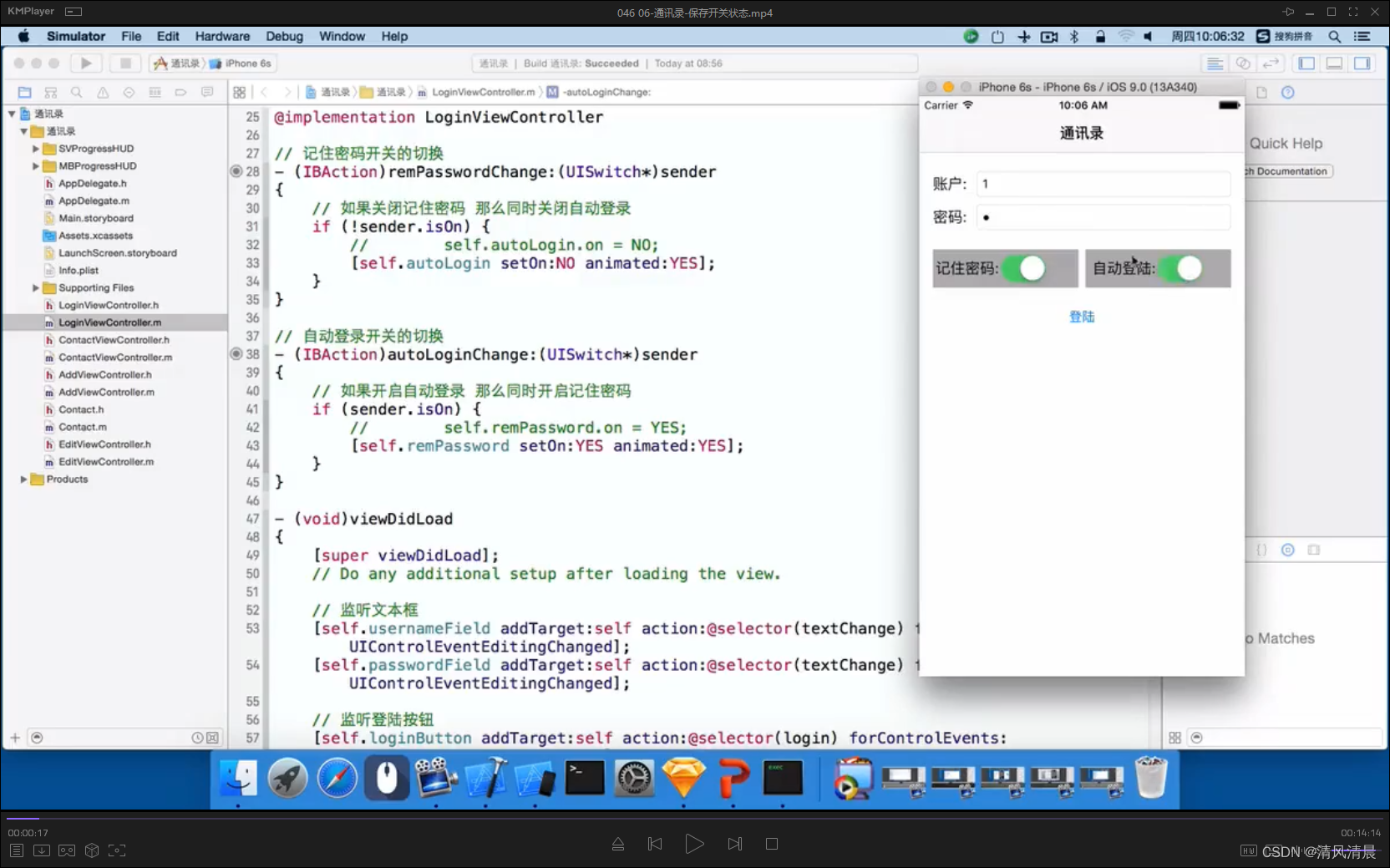Toggle breakpoint gutter circle at line 28
Viewport: 1390px width, 868px height.
236,171
